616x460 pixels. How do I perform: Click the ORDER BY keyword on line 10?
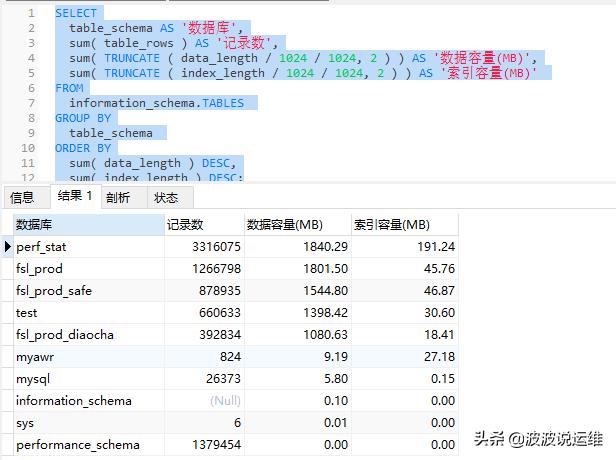point(83,148)
